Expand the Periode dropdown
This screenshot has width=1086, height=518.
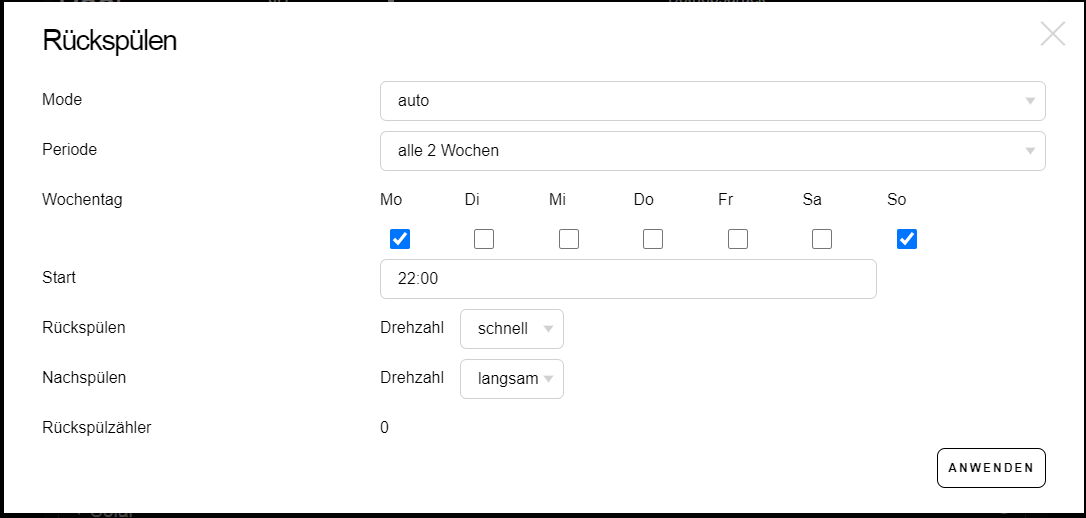tap(712, 151)
